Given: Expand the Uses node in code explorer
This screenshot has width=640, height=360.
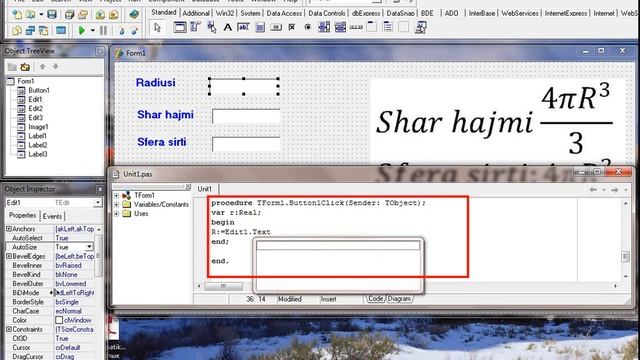Looking at the screenshot, I should [x=116, y=213].
